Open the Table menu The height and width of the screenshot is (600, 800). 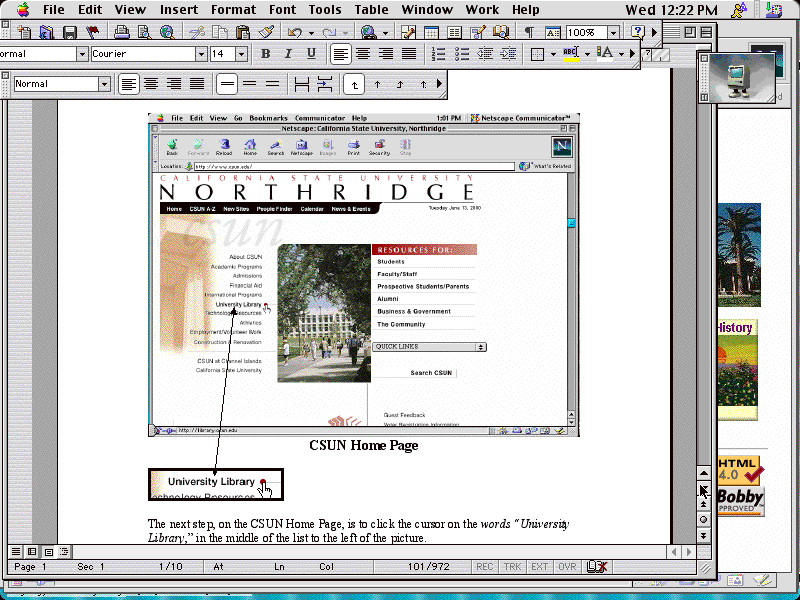[x=371, y=10]
